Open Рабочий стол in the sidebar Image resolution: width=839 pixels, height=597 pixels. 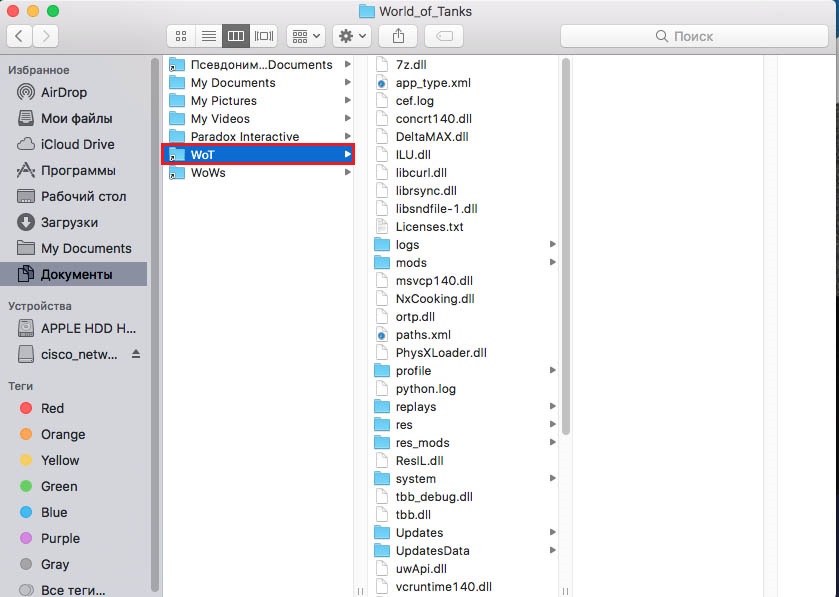pos(74,196)
